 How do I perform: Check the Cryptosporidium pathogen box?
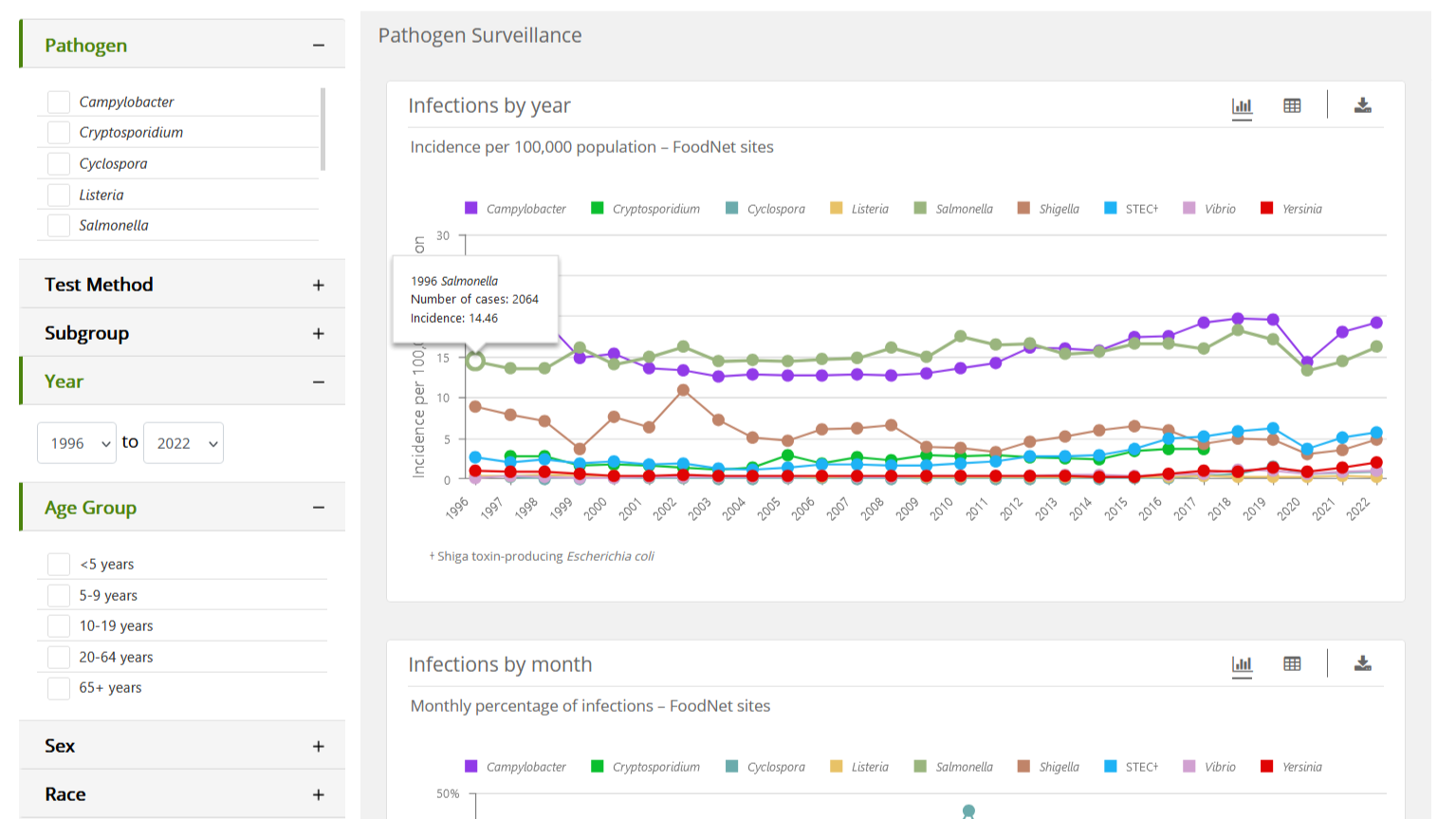59,133
